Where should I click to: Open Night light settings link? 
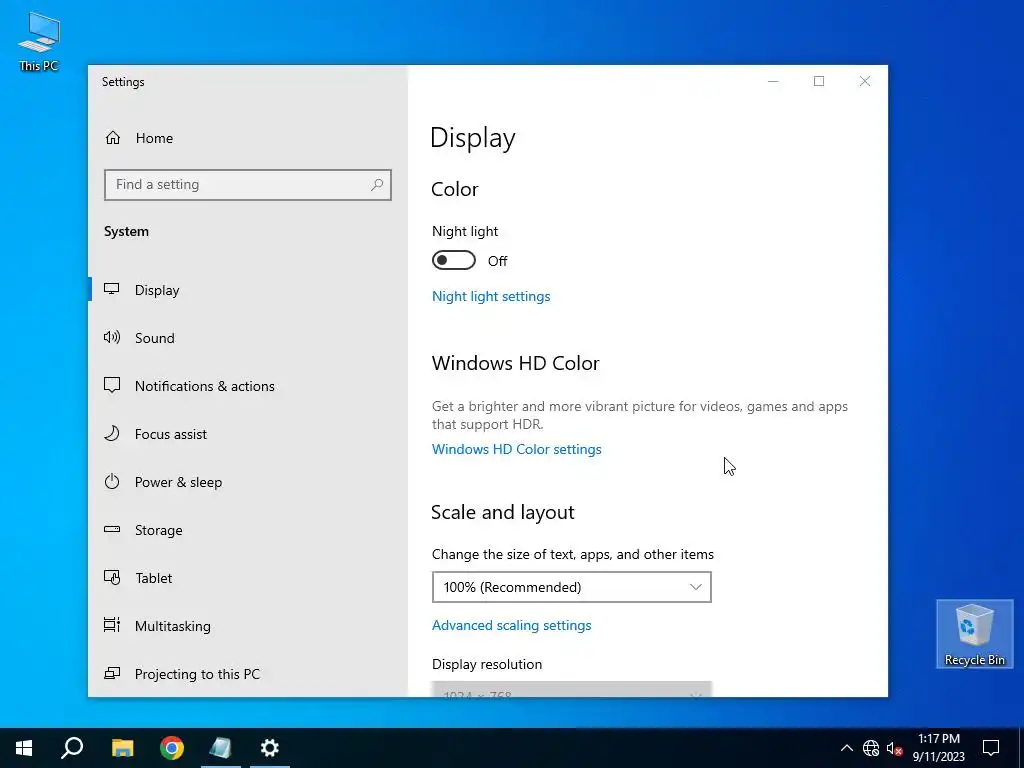491,296
